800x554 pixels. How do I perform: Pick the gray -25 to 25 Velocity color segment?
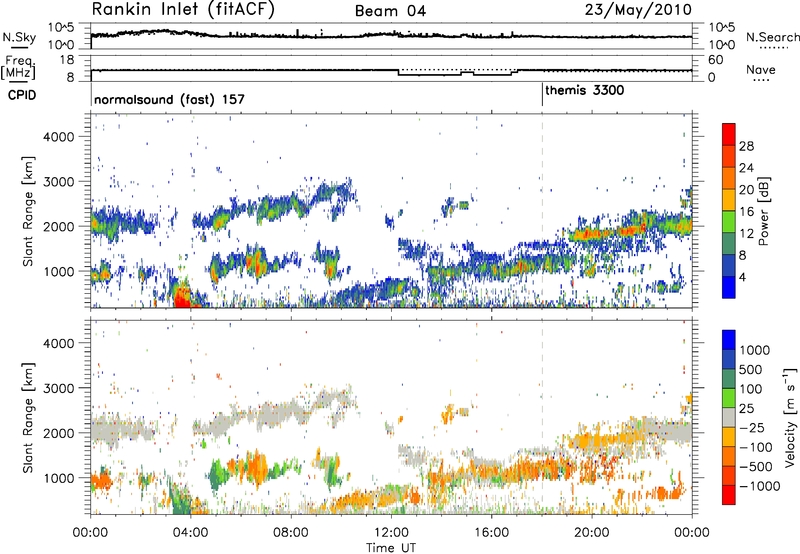point(729,417)
